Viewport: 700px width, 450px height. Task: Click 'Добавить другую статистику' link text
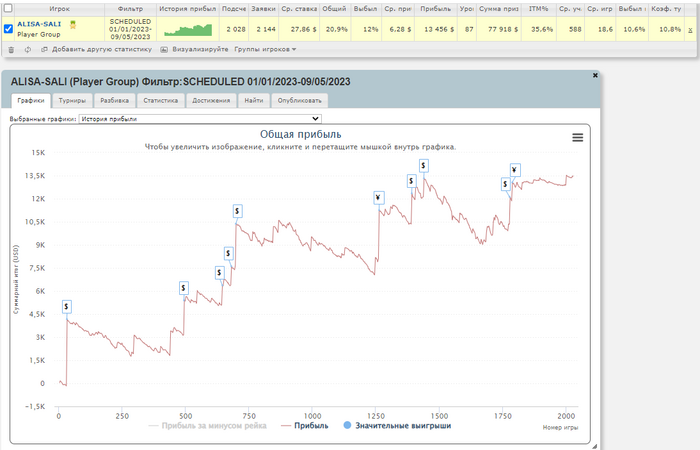tap(102, 50)
